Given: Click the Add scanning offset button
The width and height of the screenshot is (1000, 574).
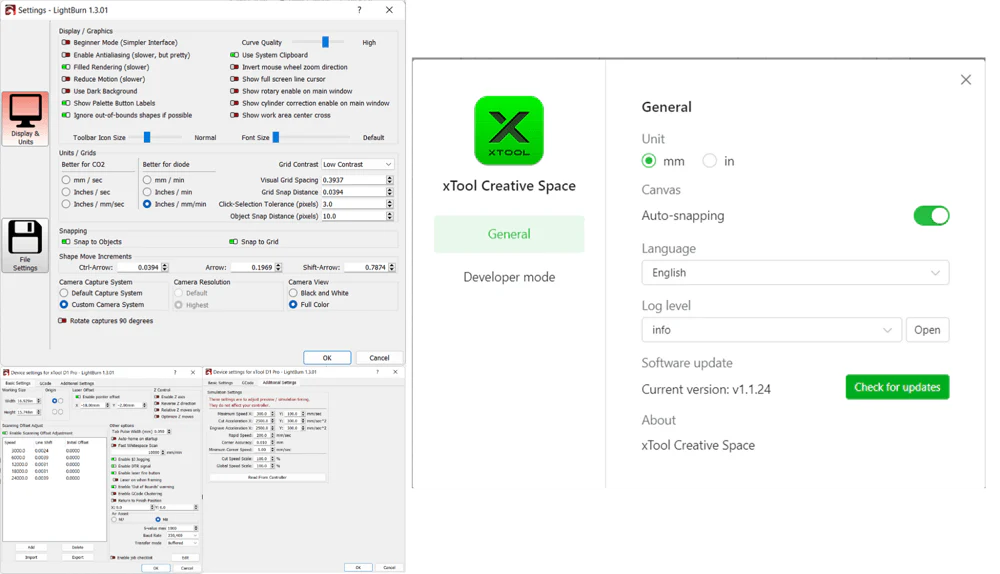Looking at the screenshot, I should click(x=31, y=547).
